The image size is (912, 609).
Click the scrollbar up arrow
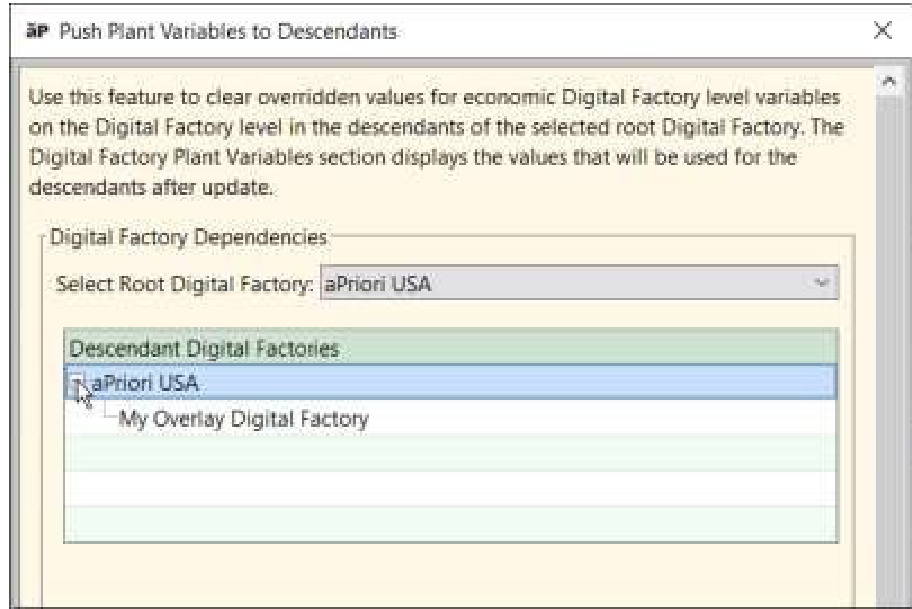click(x=888, y=78)
